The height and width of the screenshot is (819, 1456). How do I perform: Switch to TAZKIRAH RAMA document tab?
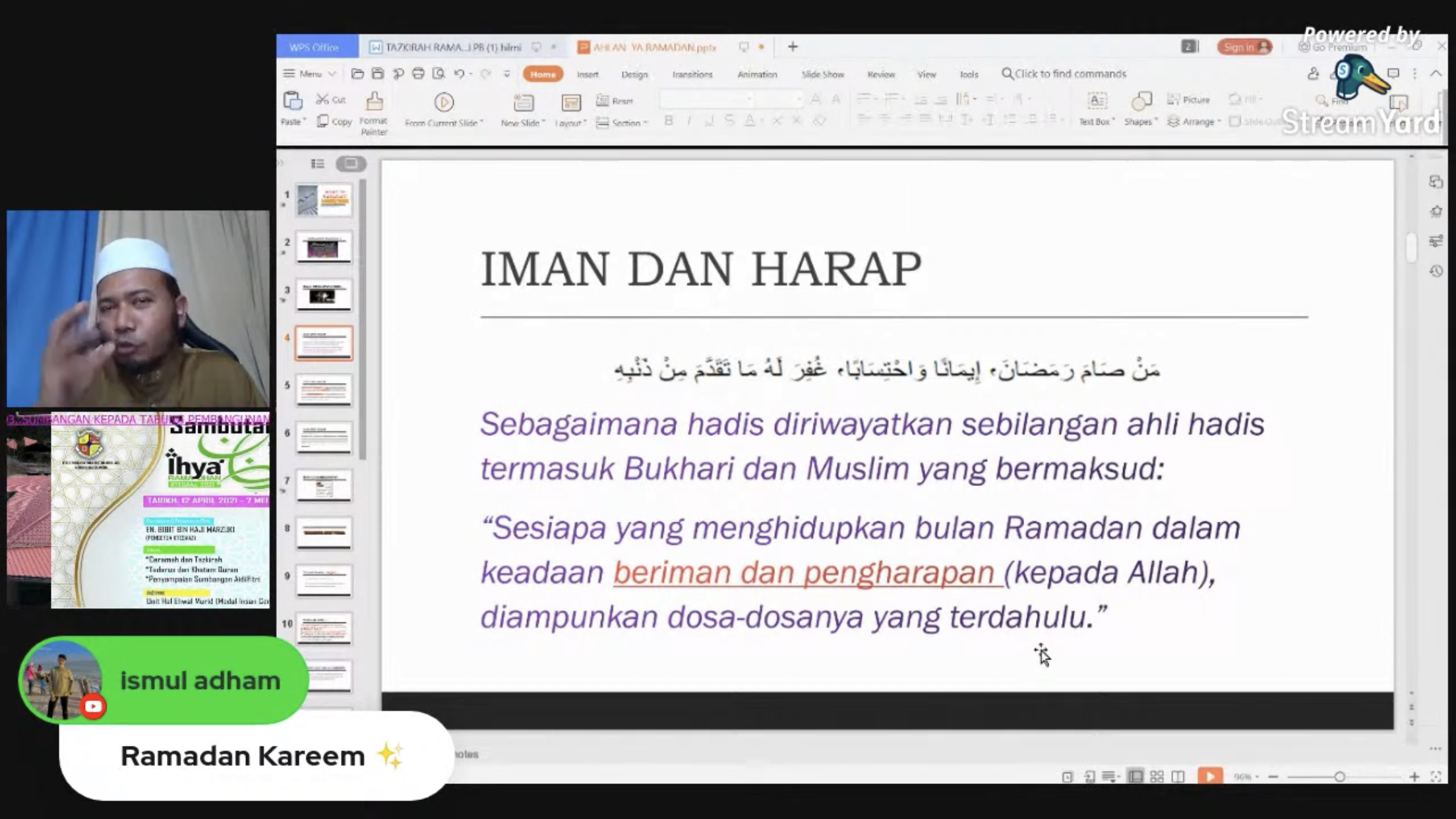tap(452, 47)
